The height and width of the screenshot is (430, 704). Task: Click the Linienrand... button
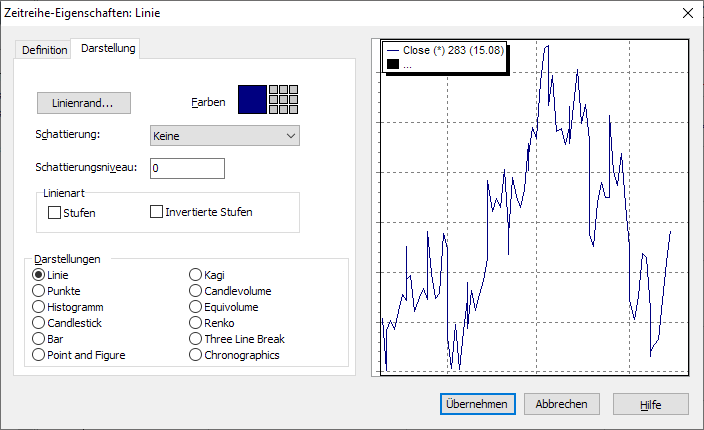pos(84,102)
